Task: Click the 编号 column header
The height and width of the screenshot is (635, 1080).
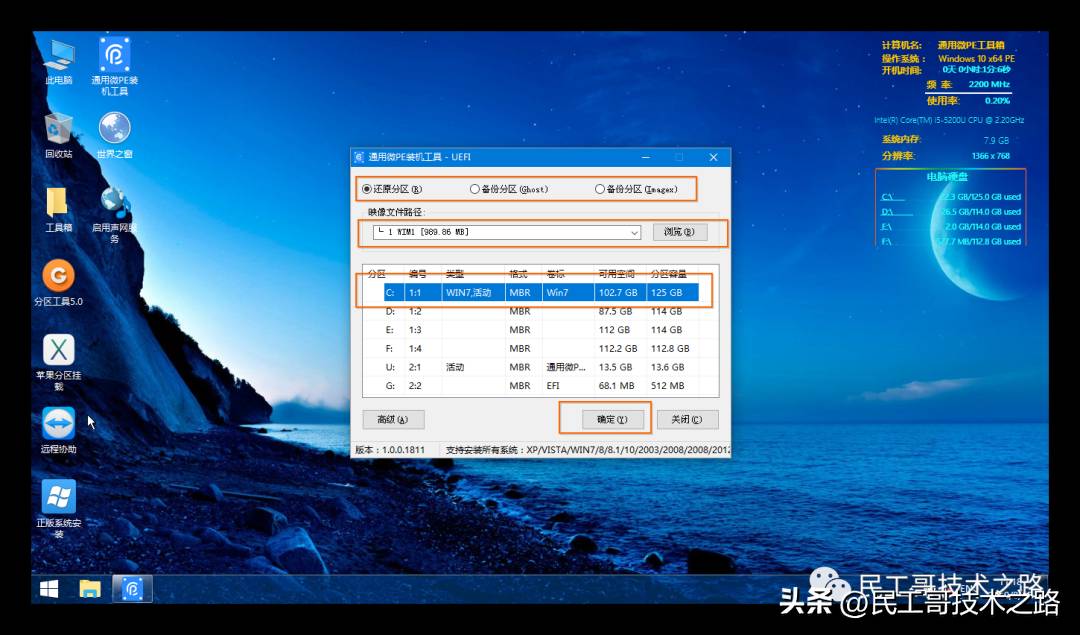Action: pos(418,274)
